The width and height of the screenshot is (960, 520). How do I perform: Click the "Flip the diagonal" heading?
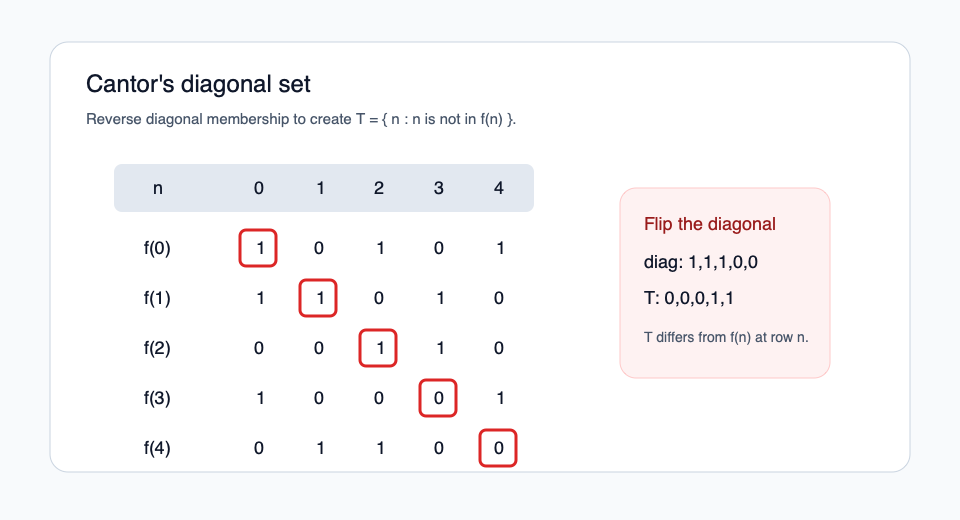(x=710, y=224)
